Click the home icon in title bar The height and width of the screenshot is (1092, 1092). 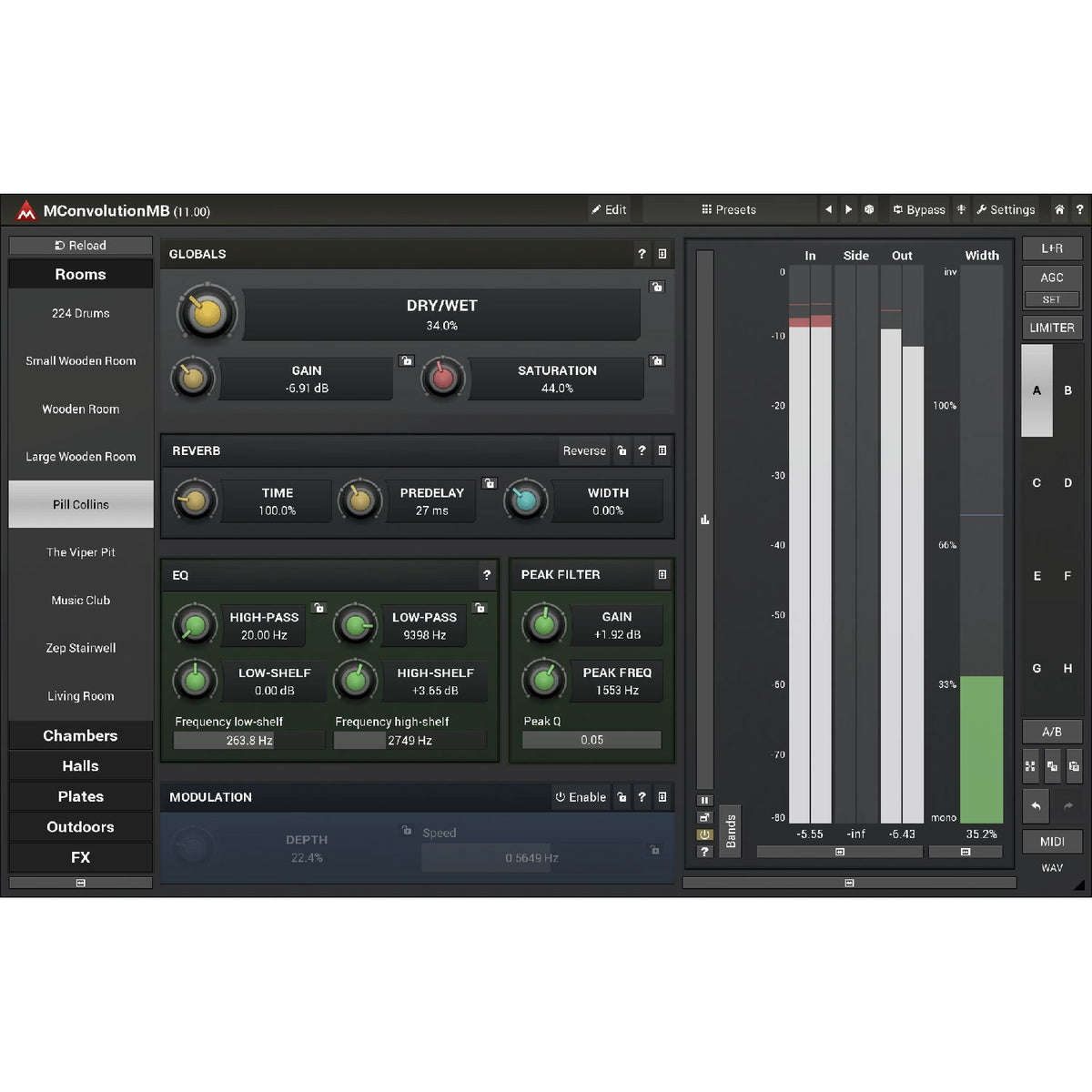(x=1059, y=209)
